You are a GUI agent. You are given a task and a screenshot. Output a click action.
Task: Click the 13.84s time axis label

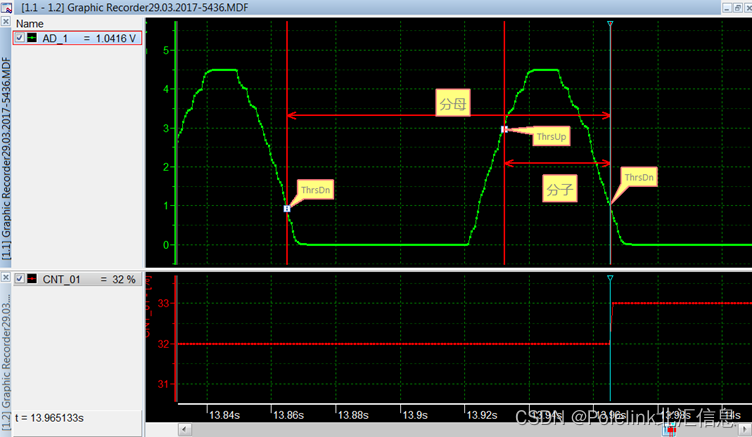tap(224, 415)
